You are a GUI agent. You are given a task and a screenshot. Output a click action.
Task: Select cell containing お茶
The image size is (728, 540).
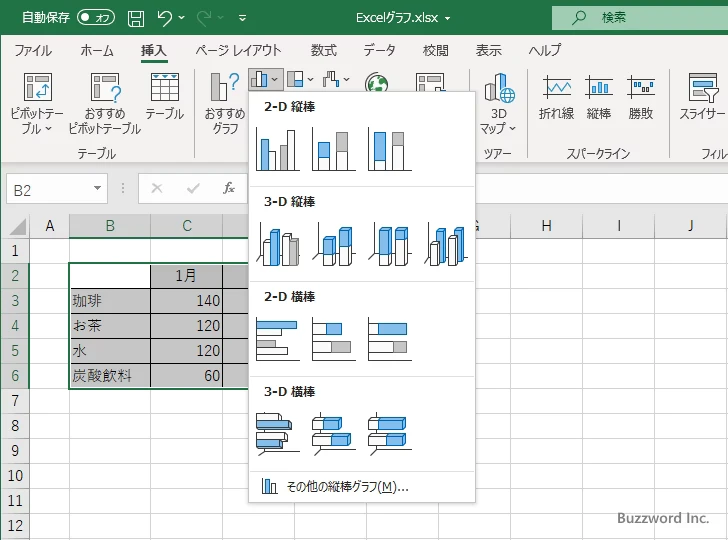click(x=110, y=325)
